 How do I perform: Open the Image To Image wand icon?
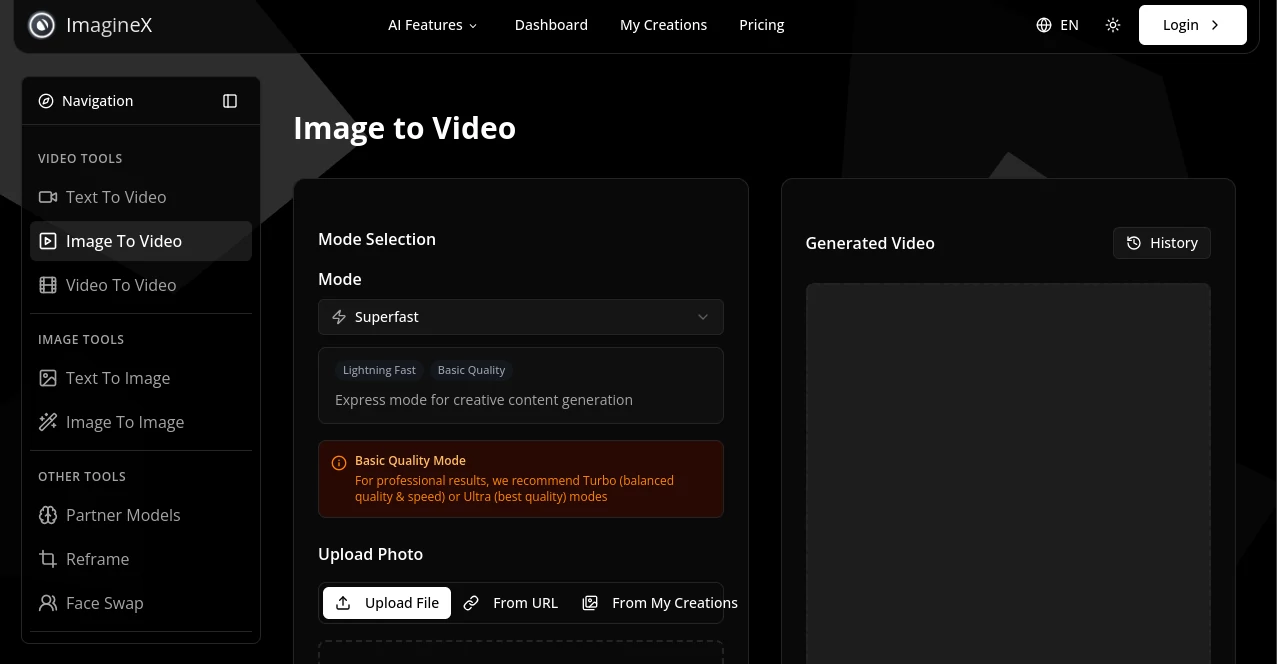48,421
